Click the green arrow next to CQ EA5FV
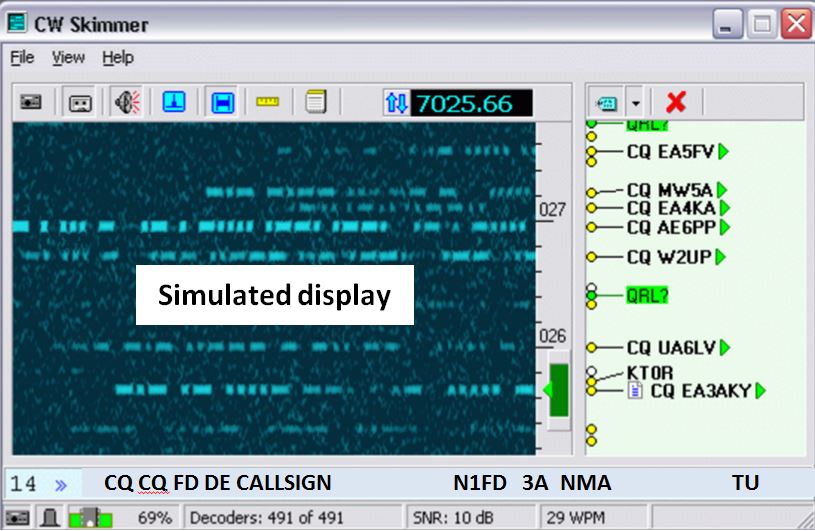 coord(724,152)
